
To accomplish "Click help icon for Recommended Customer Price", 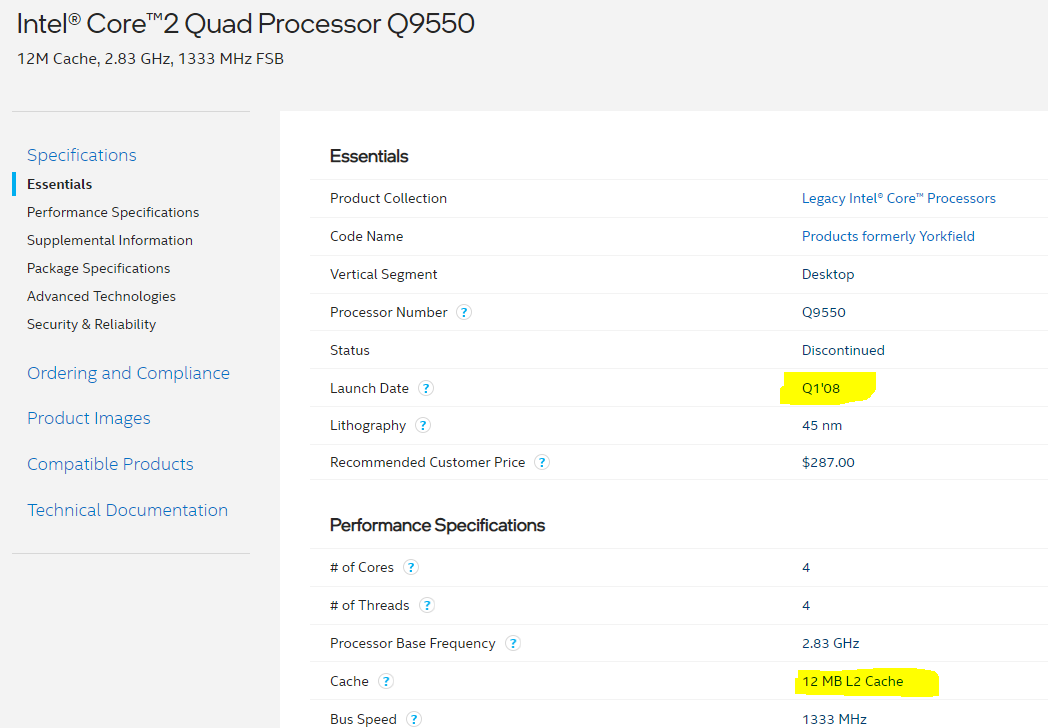I will click(542, 463).
